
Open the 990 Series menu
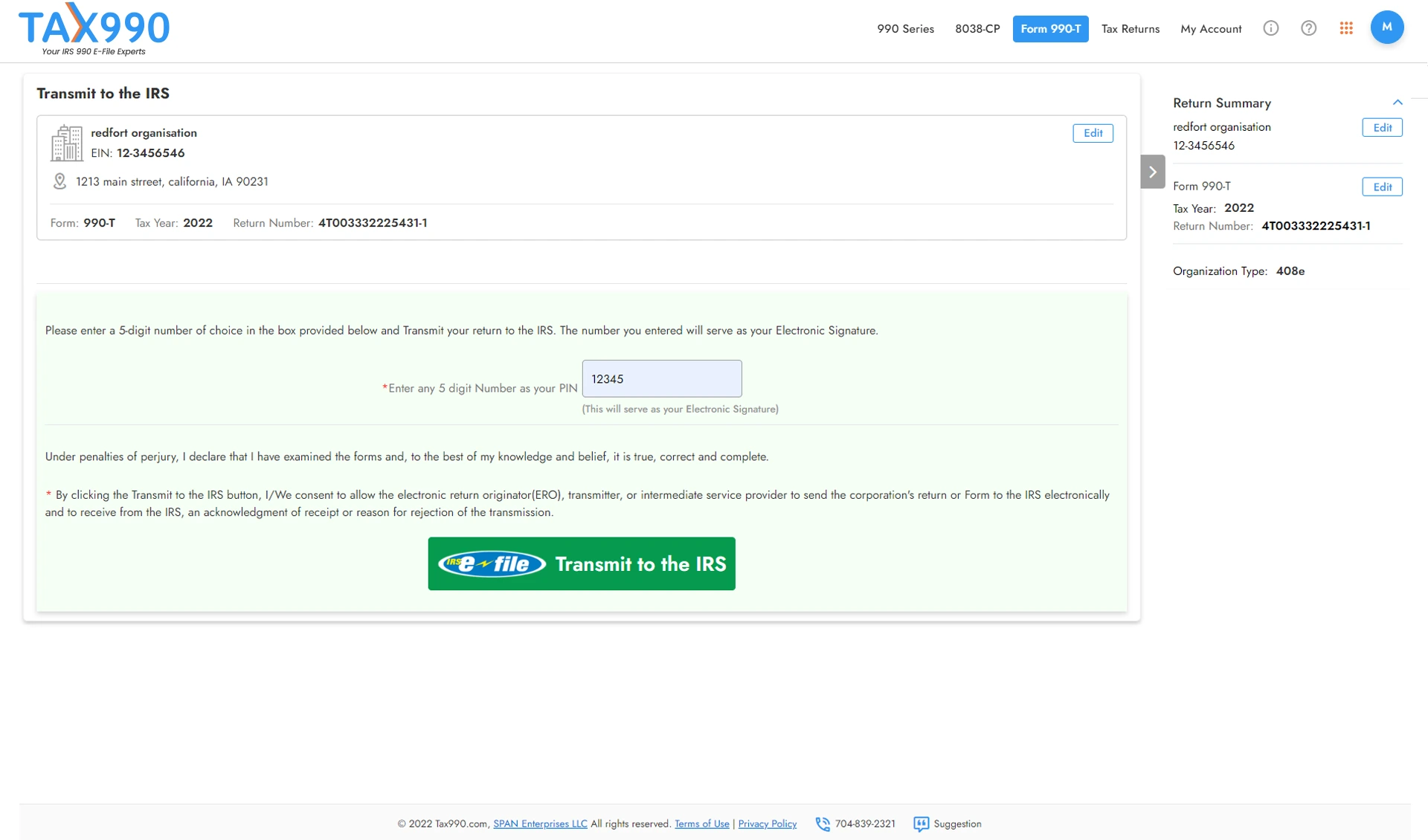pos(905,28)
